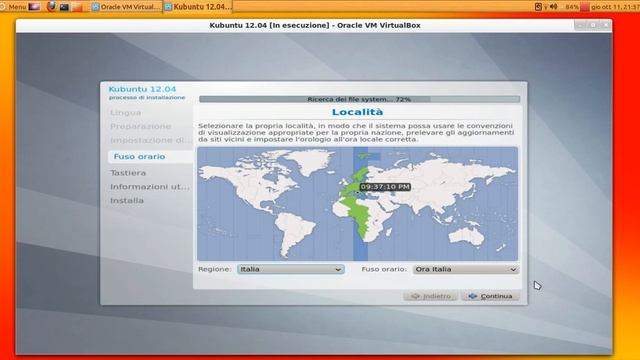Switch to Oracle VM VirtualBox taskbar entry

click(x=126, y=7)
